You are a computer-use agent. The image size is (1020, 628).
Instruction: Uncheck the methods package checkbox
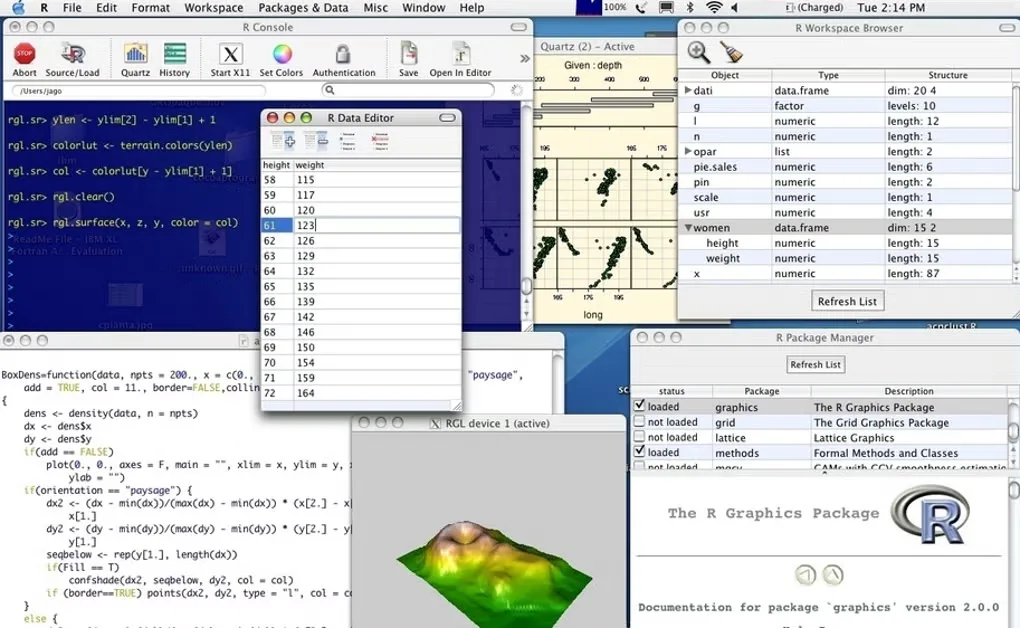639,452
